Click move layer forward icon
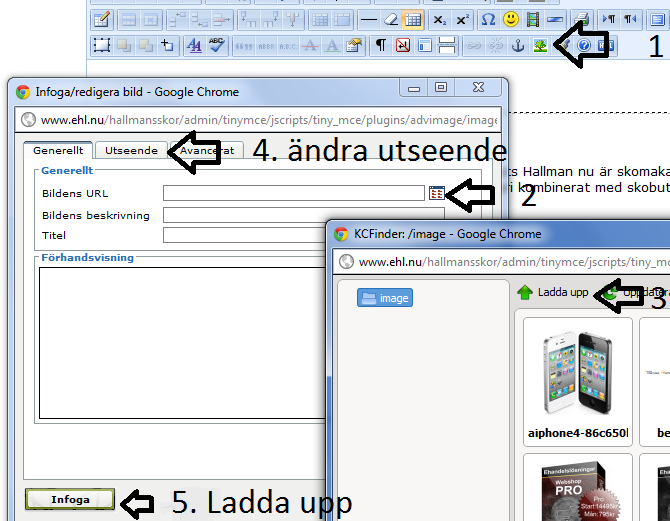 124,45
